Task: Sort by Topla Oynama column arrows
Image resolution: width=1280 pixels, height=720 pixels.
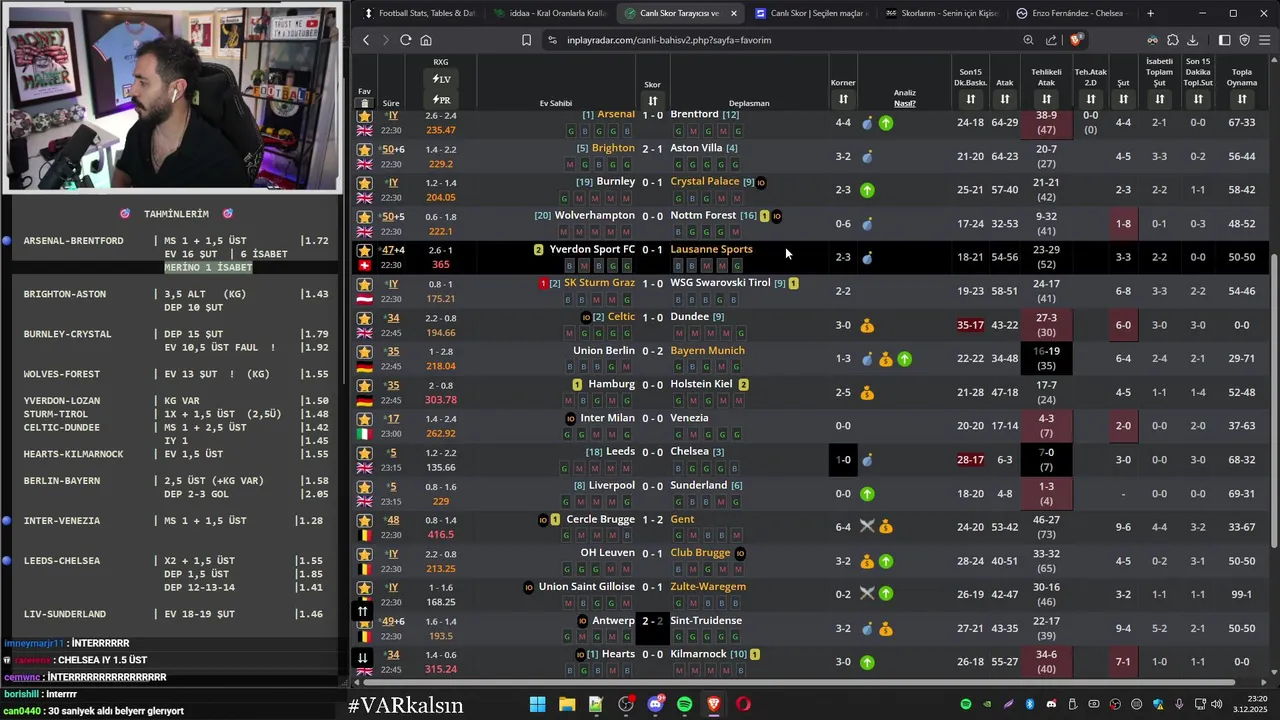Action: pos(1241,99)
